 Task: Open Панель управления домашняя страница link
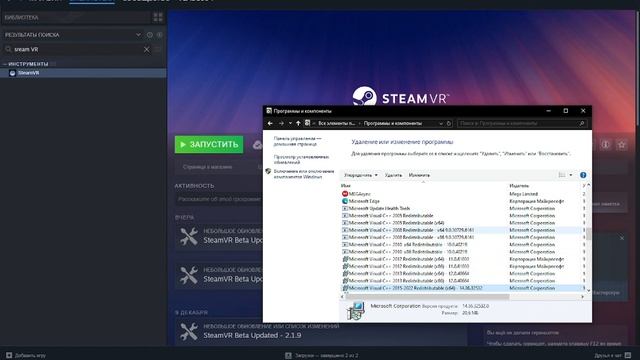(297, 141)
